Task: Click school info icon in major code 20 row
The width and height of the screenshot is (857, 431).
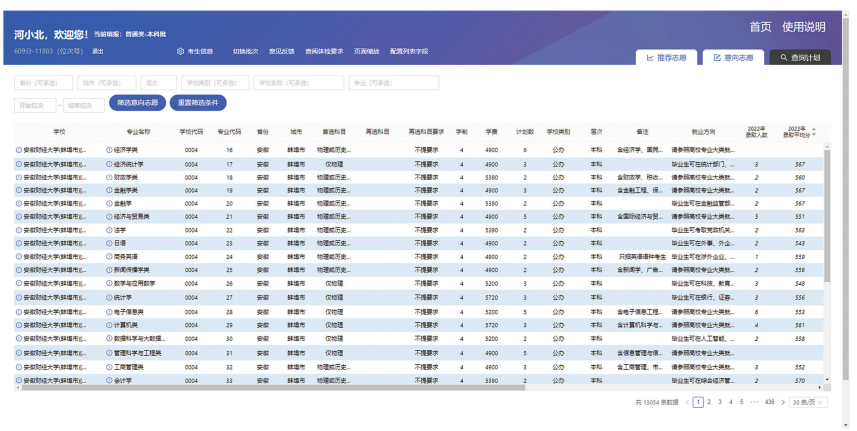Action: (19, 204)
